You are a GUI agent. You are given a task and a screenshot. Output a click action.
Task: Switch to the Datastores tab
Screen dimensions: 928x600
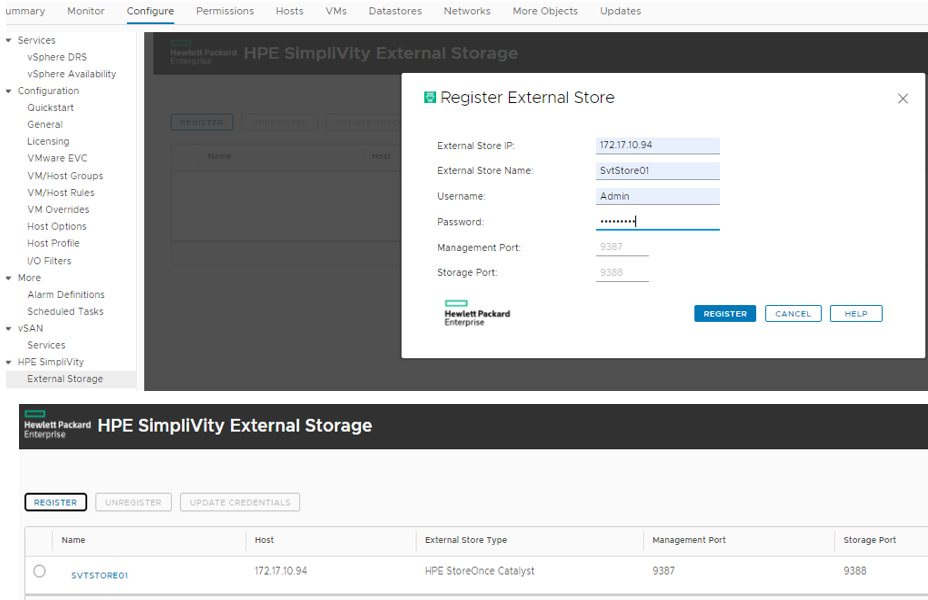[395, 11]
